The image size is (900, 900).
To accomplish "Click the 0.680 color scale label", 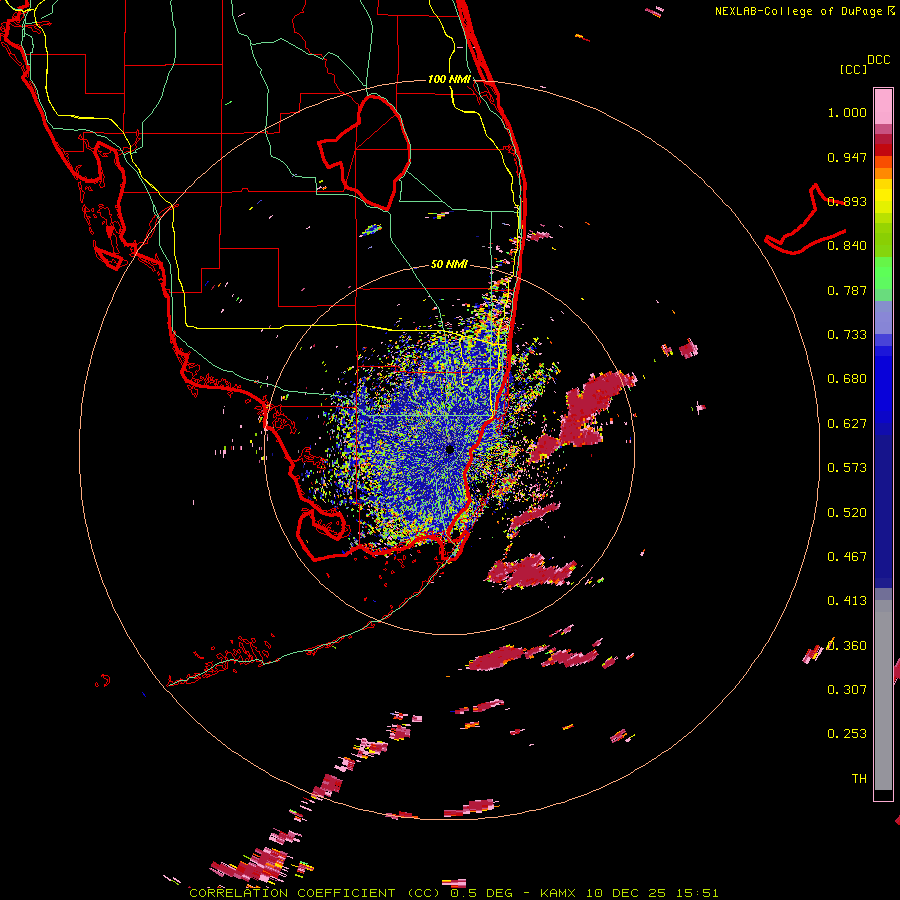I will [x=847, y=379].
